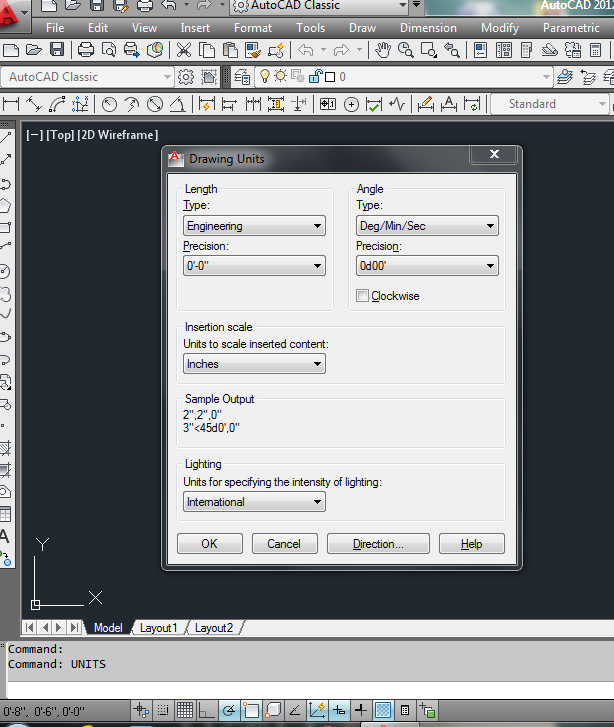Click the Make Object's Layer Current icon

click(565, 77)
